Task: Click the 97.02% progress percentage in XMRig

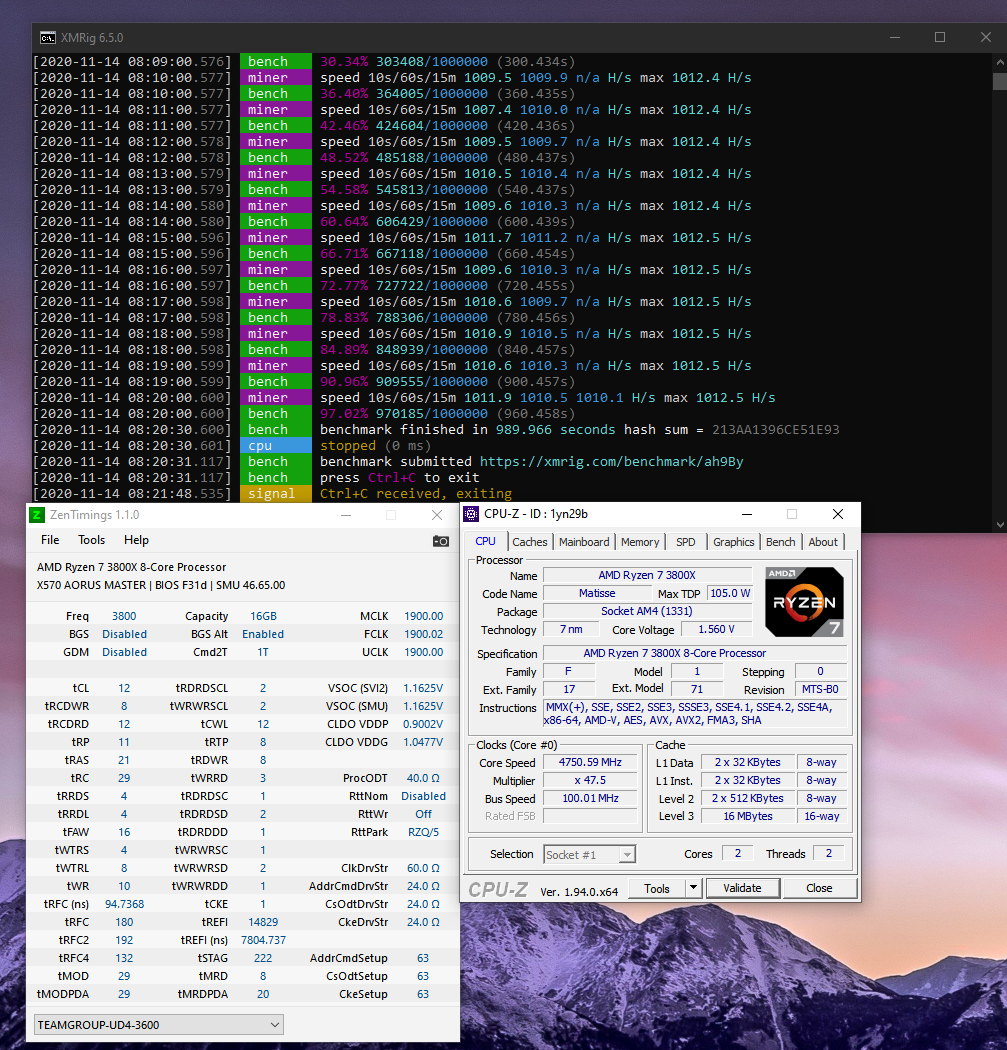Action: click(343, 413)
